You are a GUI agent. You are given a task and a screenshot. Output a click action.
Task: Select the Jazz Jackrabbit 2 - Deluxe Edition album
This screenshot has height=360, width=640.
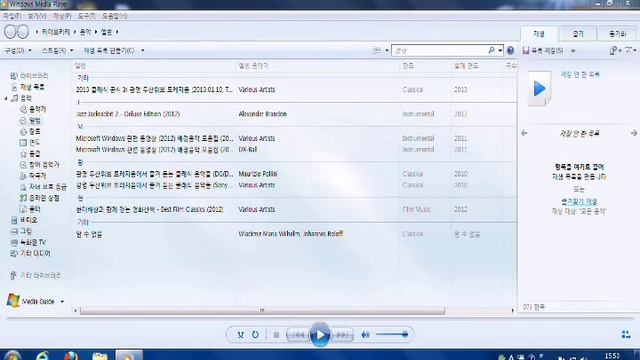click(x=128, y=114)
